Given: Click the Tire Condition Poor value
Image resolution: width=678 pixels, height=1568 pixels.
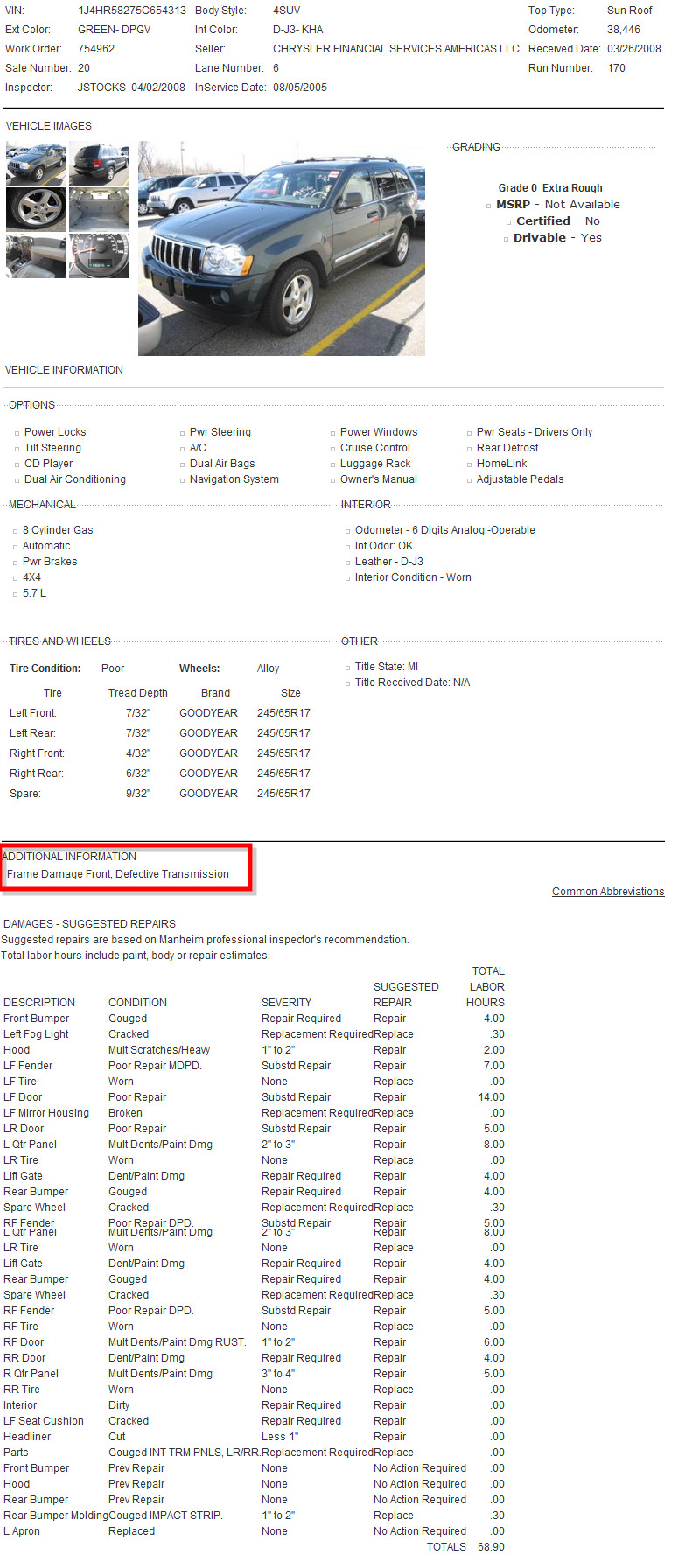Looking at the screenshot, I should point(113,668).
